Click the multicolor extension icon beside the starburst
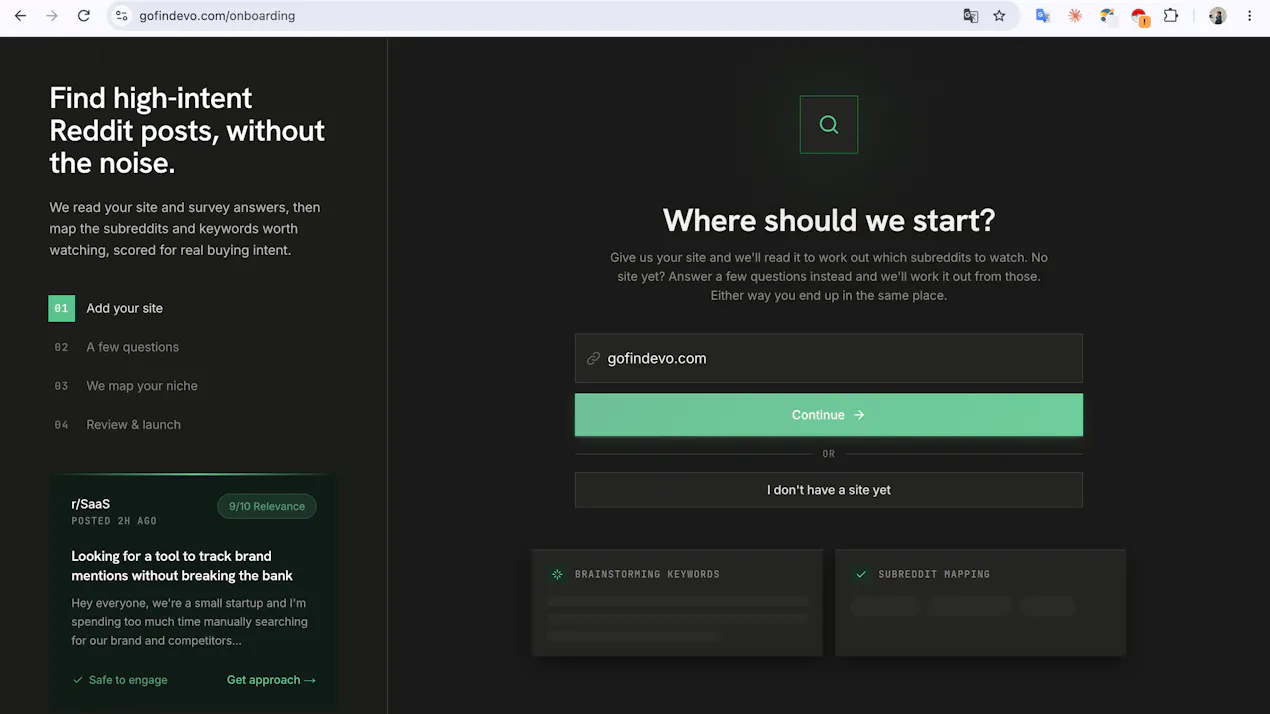 [1107, 16]
